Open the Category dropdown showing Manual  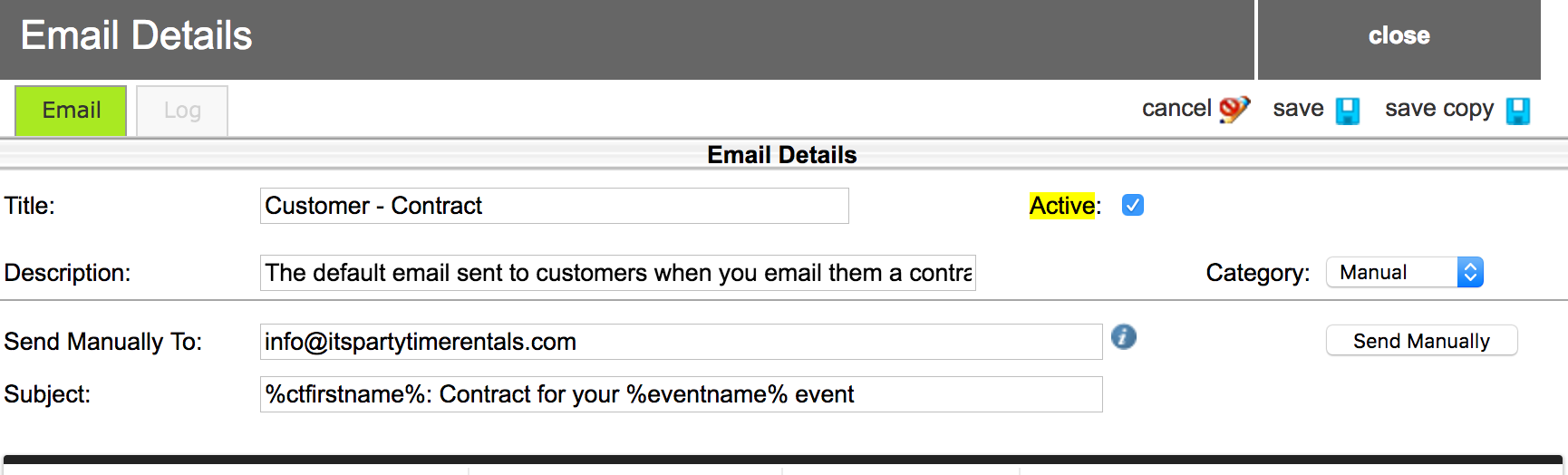coord(1404,273)
